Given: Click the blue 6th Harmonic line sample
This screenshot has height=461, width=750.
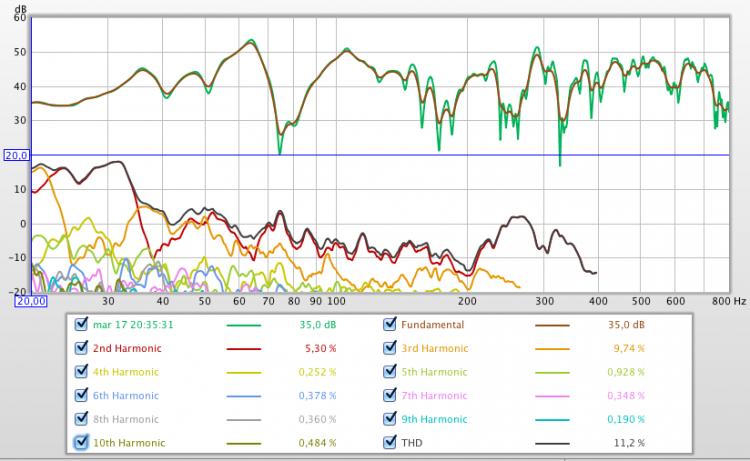Looking at the screenshot, I should tap(243, 396).
